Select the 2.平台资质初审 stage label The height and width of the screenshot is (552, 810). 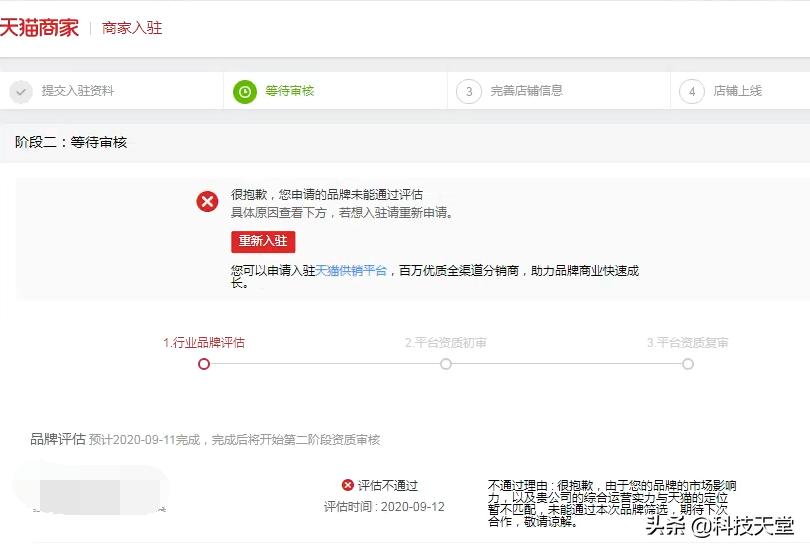click(446, 342)
